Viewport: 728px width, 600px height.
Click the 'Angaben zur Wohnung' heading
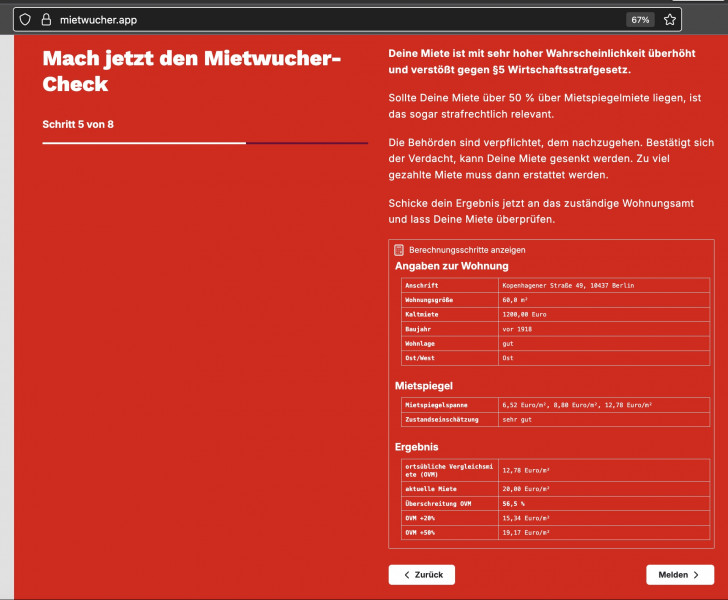[452, 266]
